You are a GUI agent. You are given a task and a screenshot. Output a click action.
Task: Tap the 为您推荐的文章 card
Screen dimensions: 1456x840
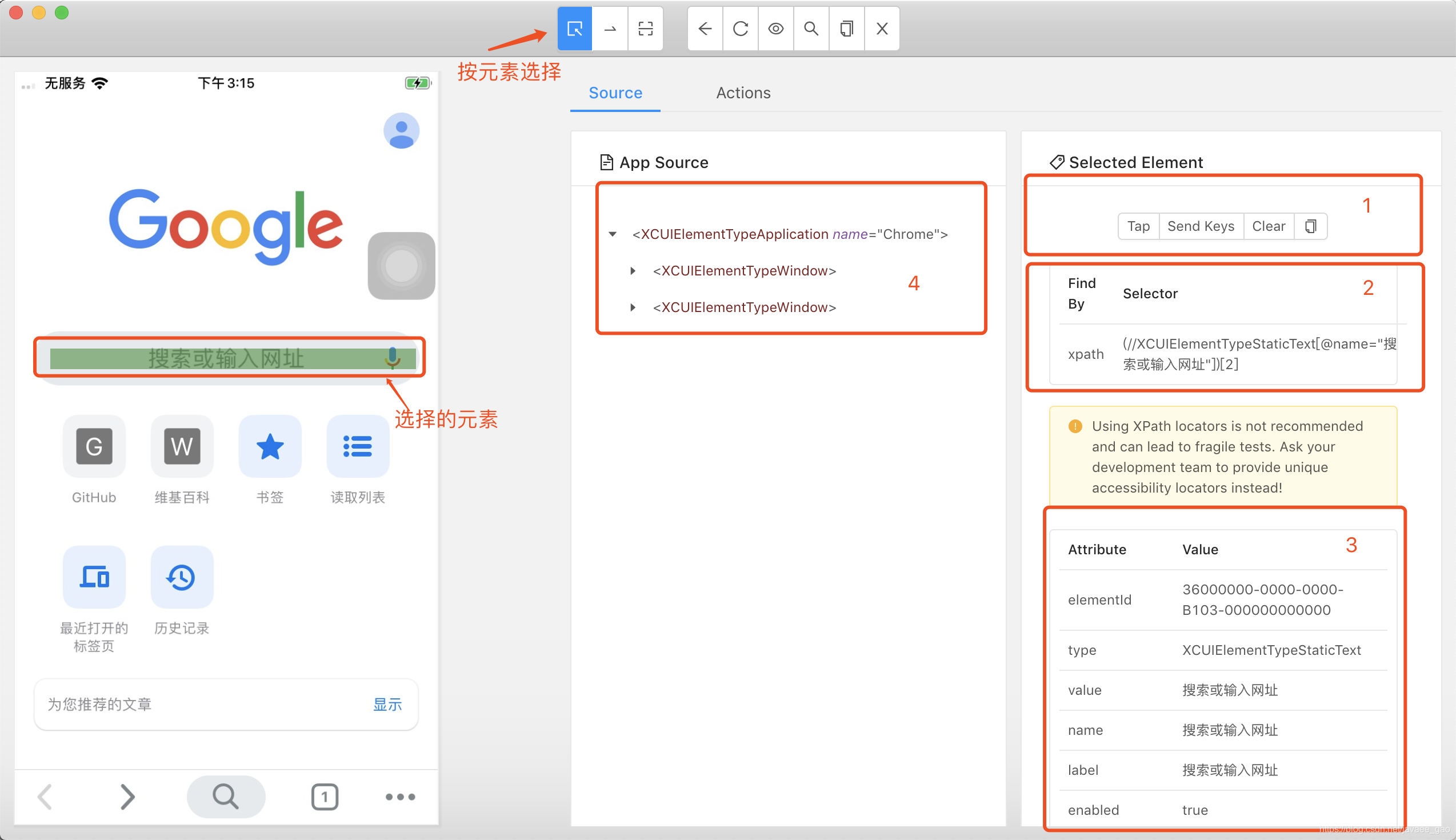tap(226, 705)
